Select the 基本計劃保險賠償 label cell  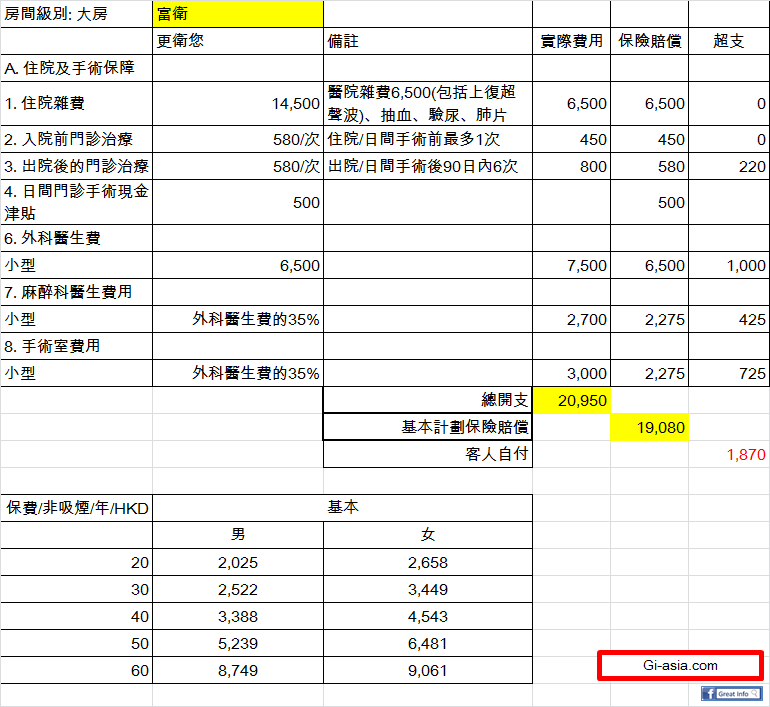click(x=428, y=427)
